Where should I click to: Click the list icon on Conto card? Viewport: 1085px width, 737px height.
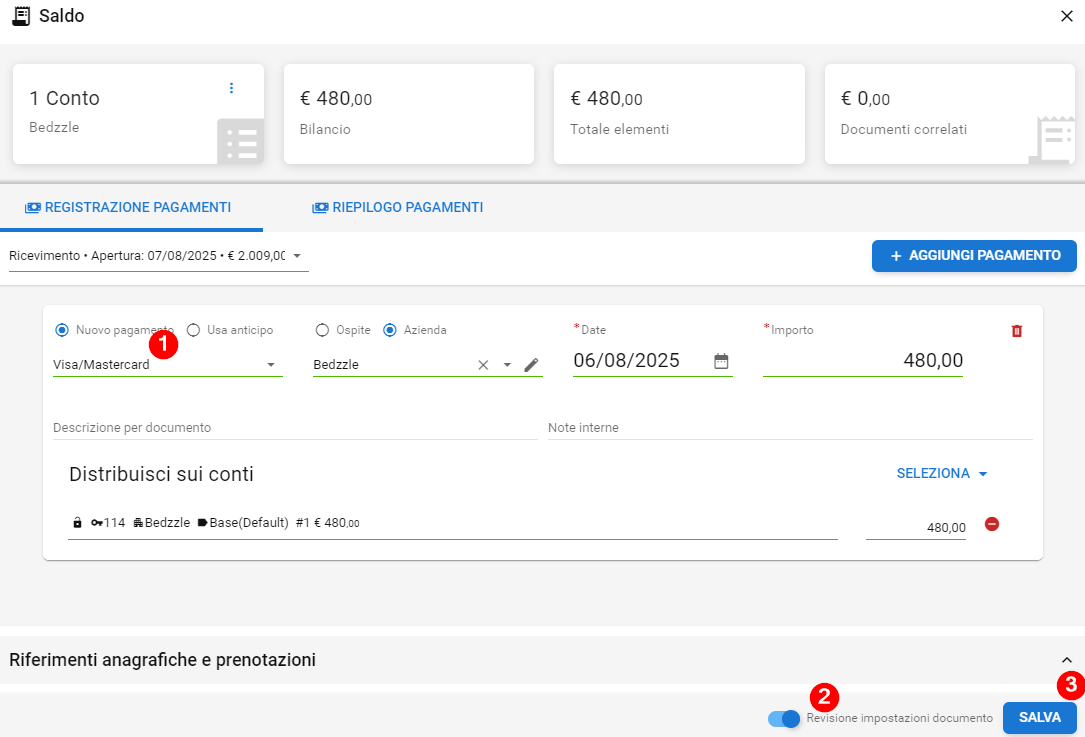tap(240, 142)
